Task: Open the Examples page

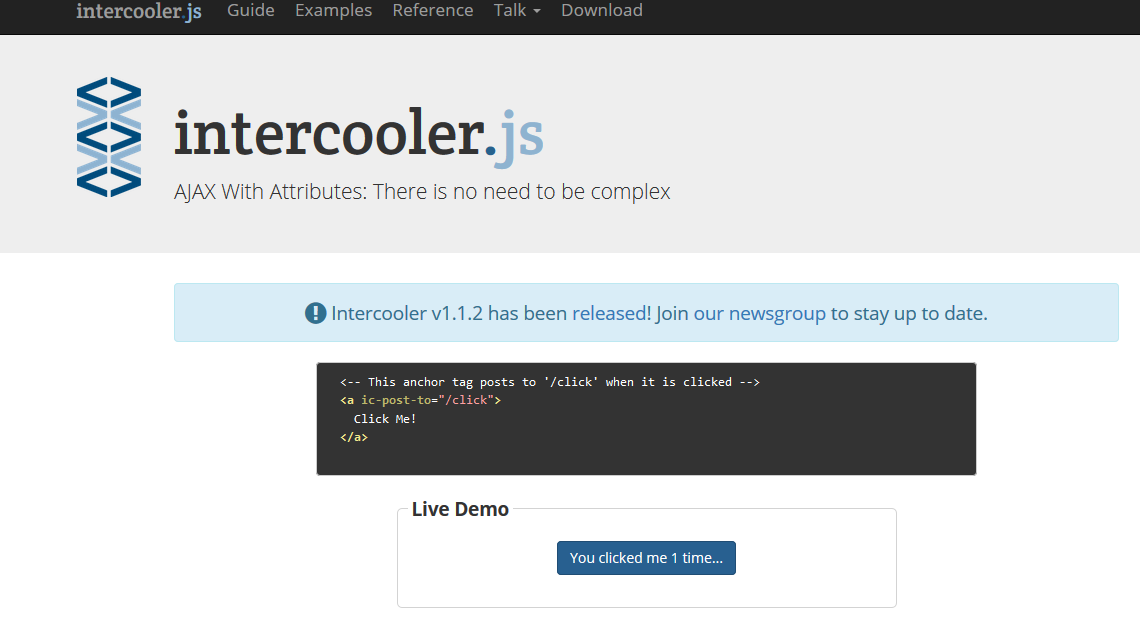Action: [333, 10]
